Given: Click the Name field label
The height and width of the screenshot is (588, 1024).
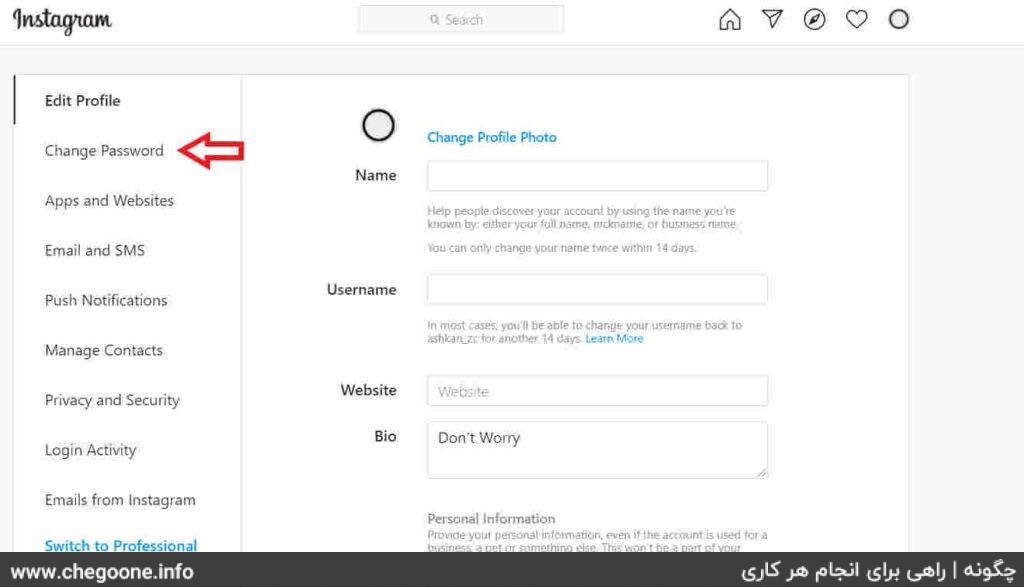Looking at the screenshot, I should click(376, 175).
